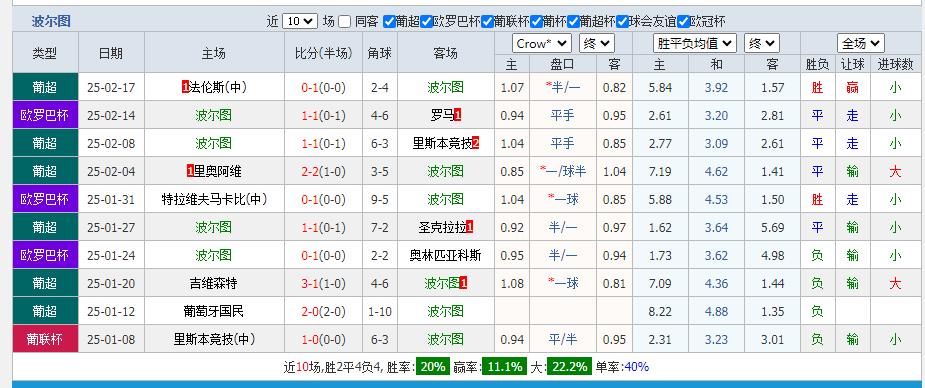The width and height of the screenshot is (925, 388).
Task: Open the 终 dropdown next to Crow*
Action: pyautogui.click(x=597, y=44)
